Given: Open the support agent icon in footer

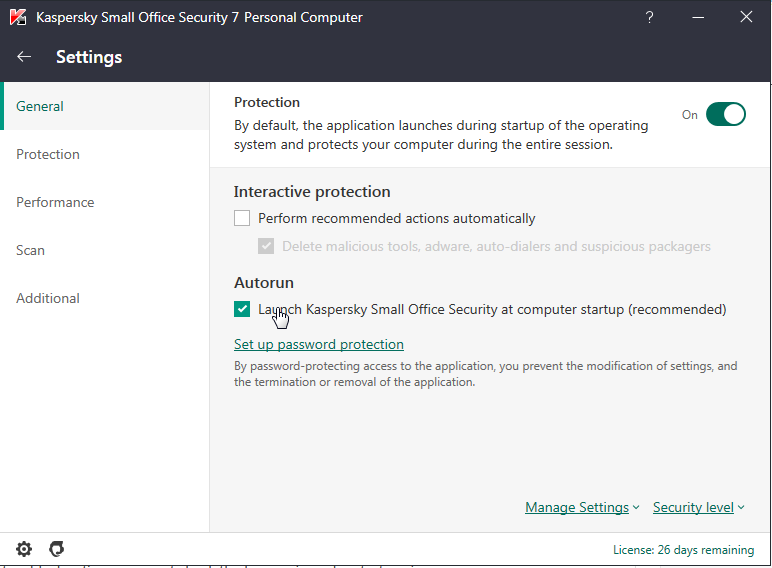Looking at the screenshot, I should [57, 549].
